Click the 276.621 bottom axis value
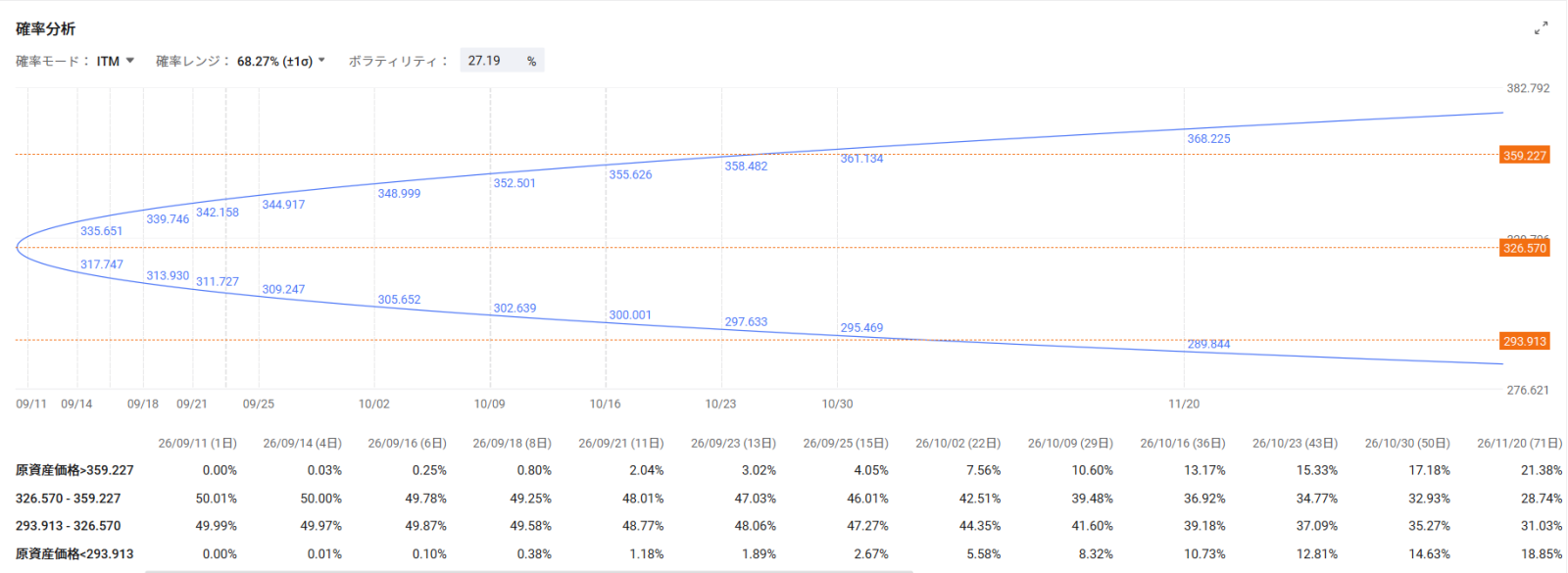This screenshot has width=1568, height=573. (1528, 391)
